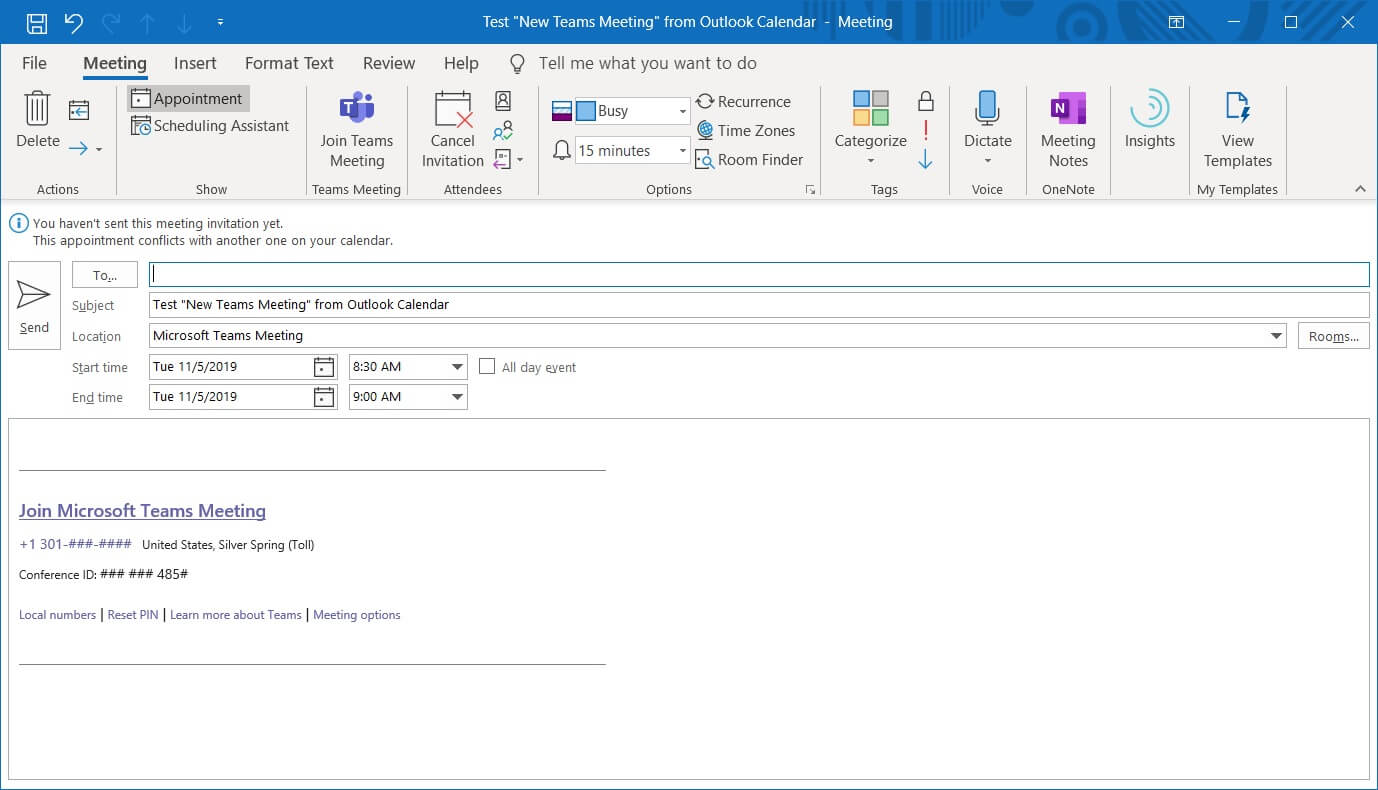Image resolution: width=1378 pixels, height=790 pixels.
Task: Switch to the Insert tab
Action: pos(195,63)
